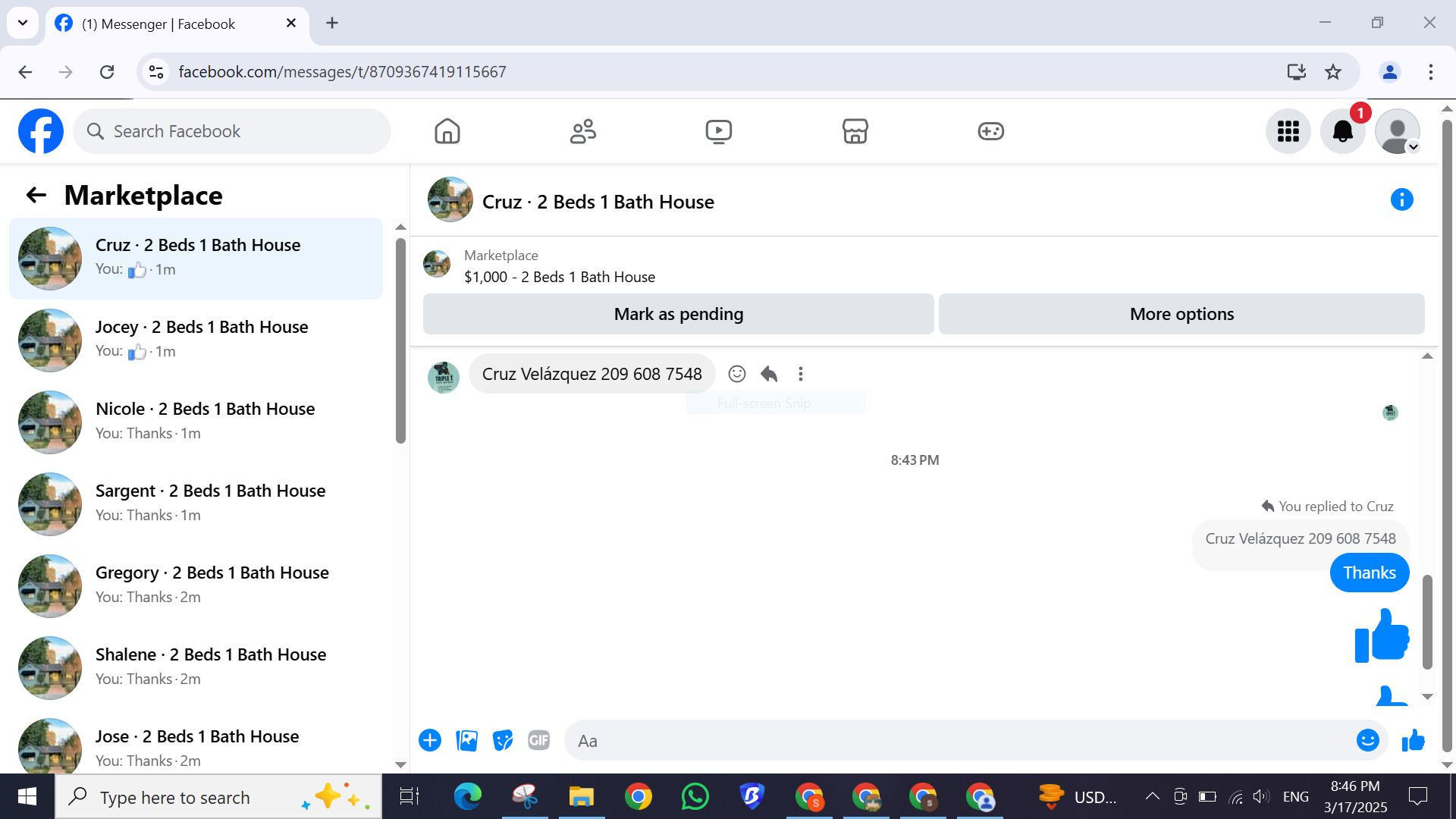Click More options button for listing

(x=1181, y=314)
